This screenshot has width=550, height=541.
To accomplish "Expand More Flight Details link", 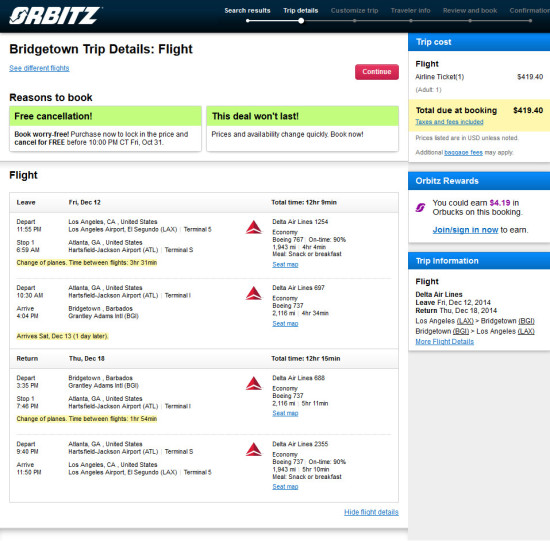I will (444, 342).
